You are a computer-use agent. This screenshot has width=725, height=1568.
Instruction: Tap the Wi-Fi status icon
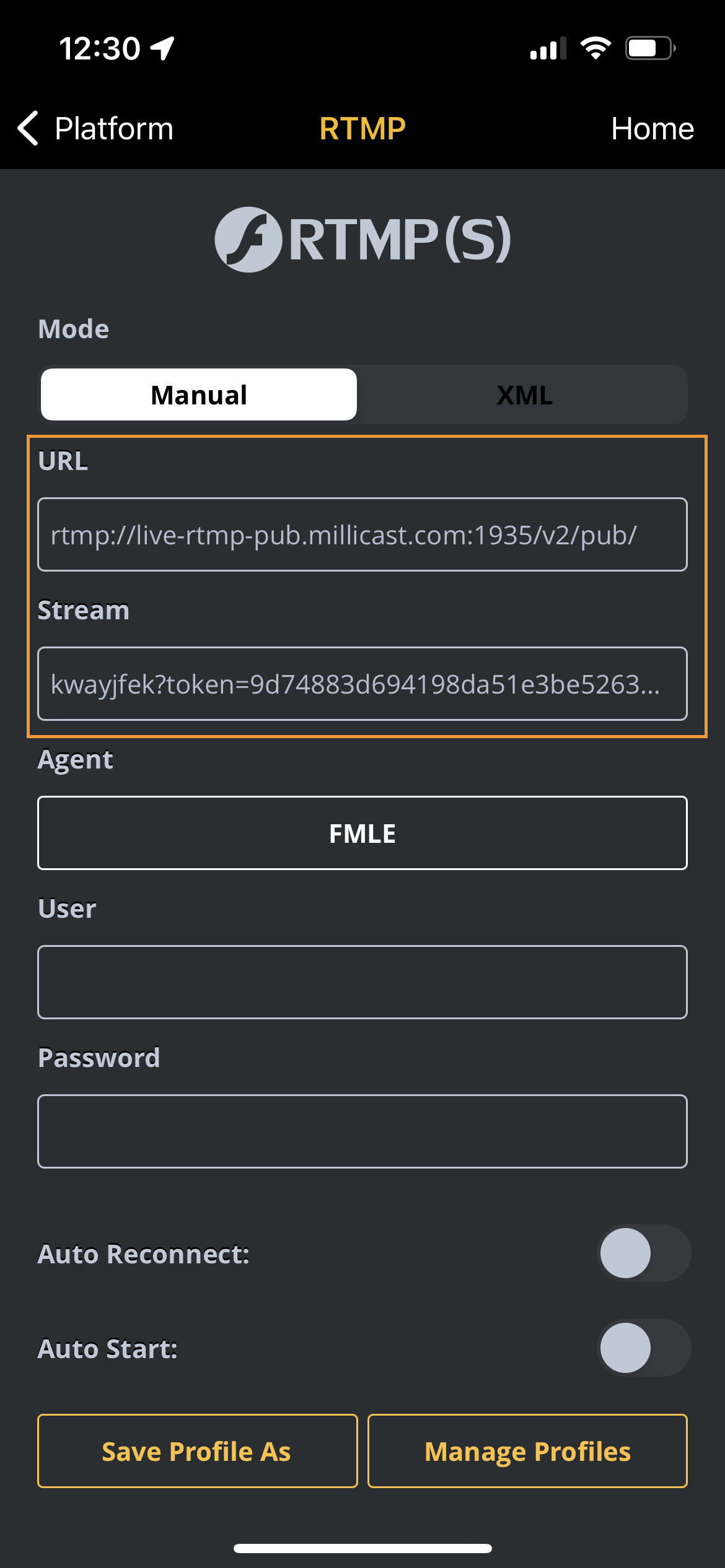click(595, 48)
